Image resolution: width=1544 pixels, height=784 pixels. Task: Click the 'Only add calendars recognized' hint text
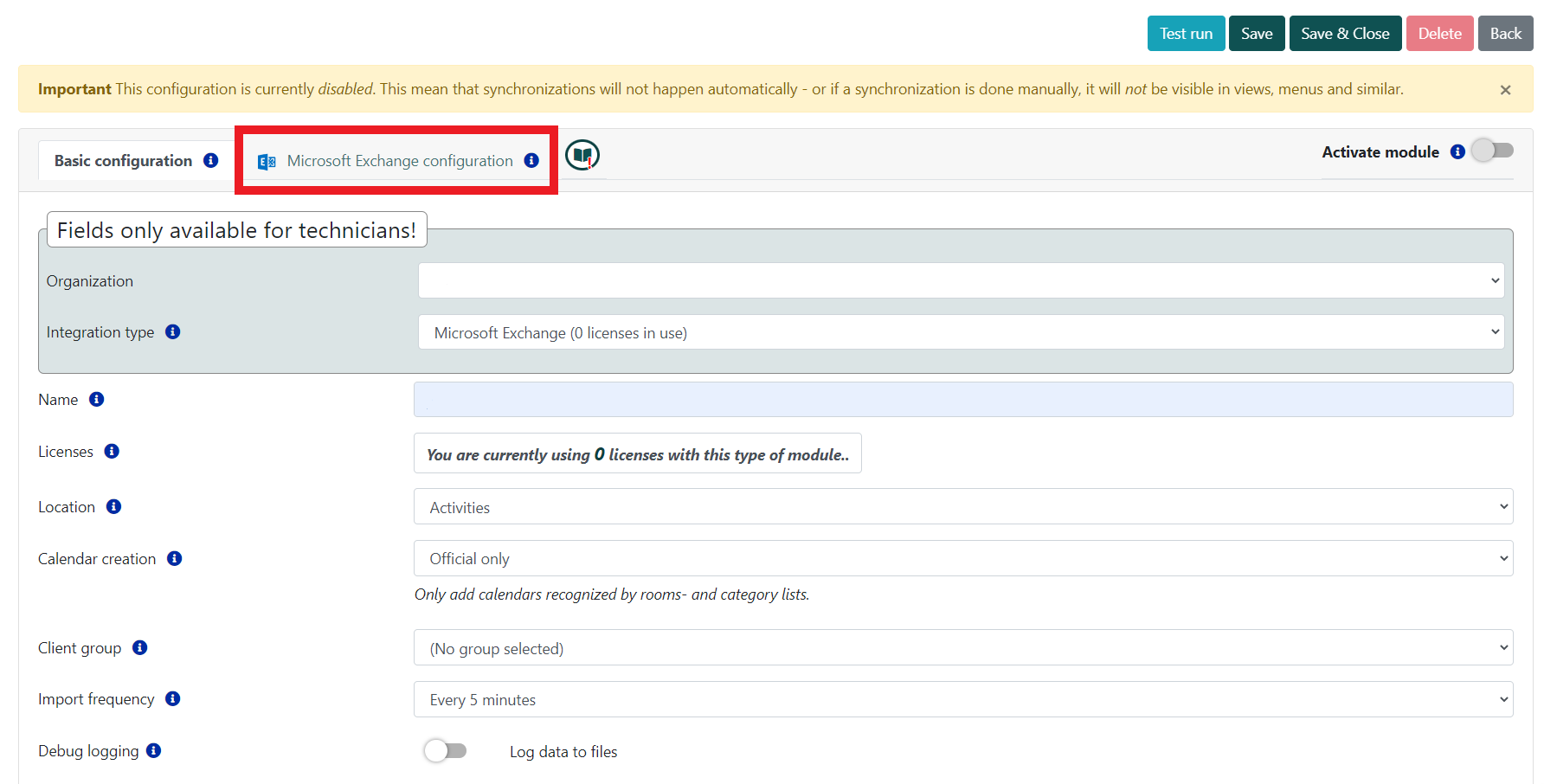tap(612, 594)
